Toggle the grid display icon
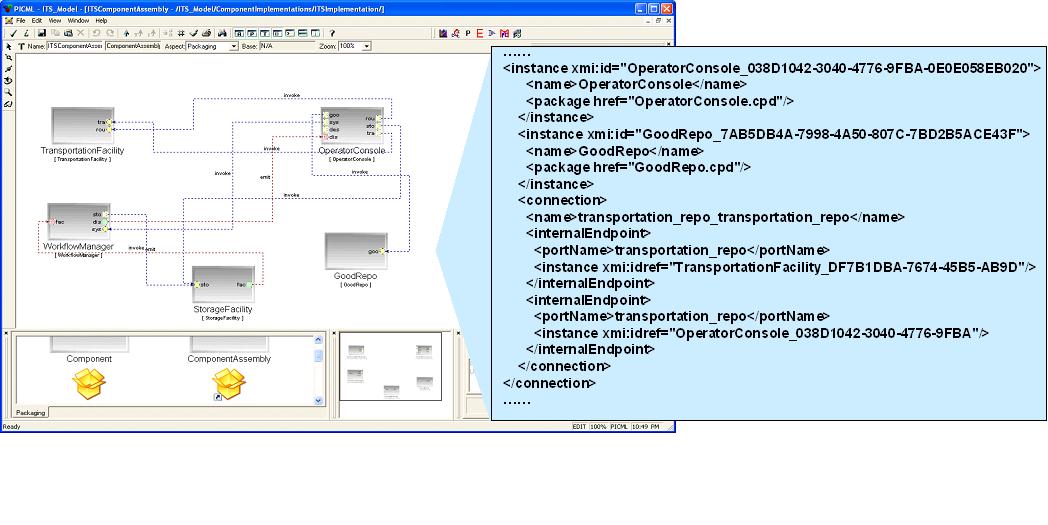Image resolution: width=1048 pixels, height=525 pixels. point(179,33)
